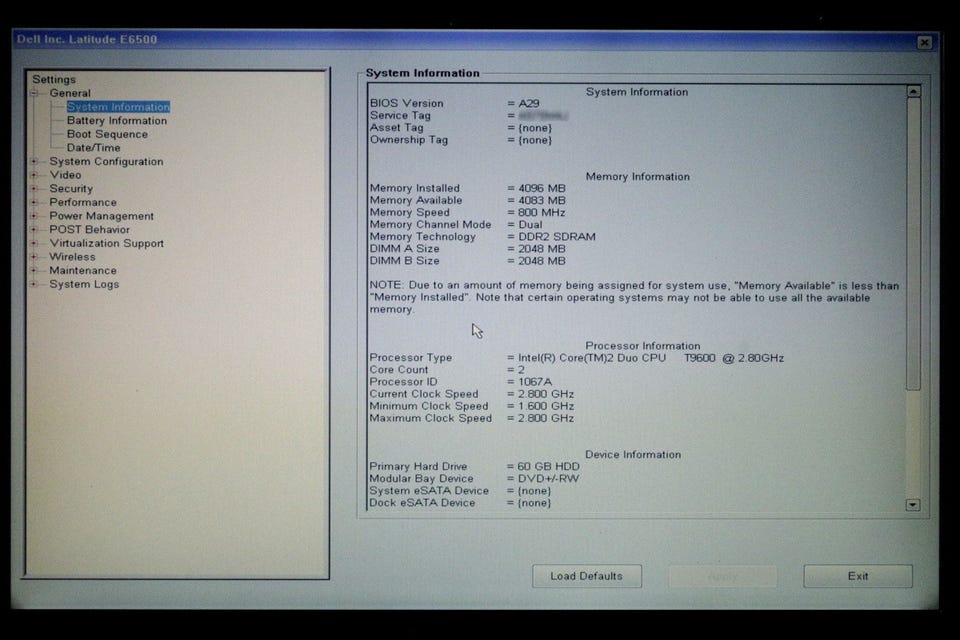Click the Processor Information heading

click(x=642, y=345)
